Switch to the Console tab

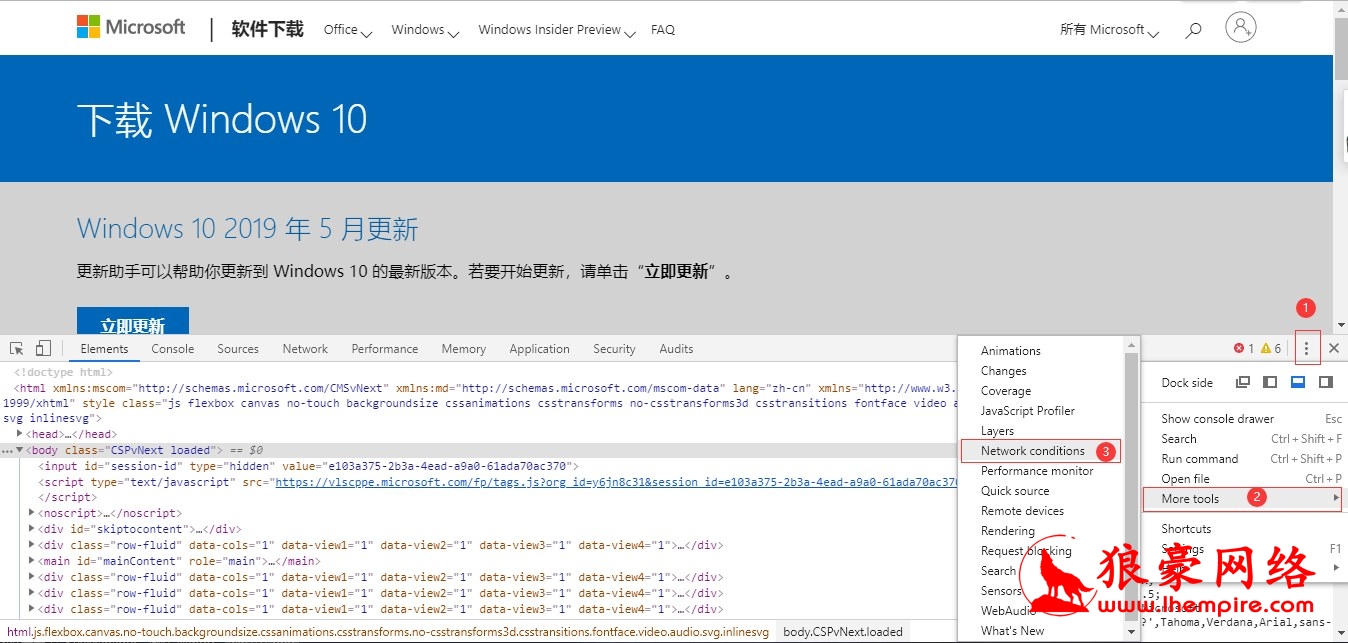coord(173,348)
